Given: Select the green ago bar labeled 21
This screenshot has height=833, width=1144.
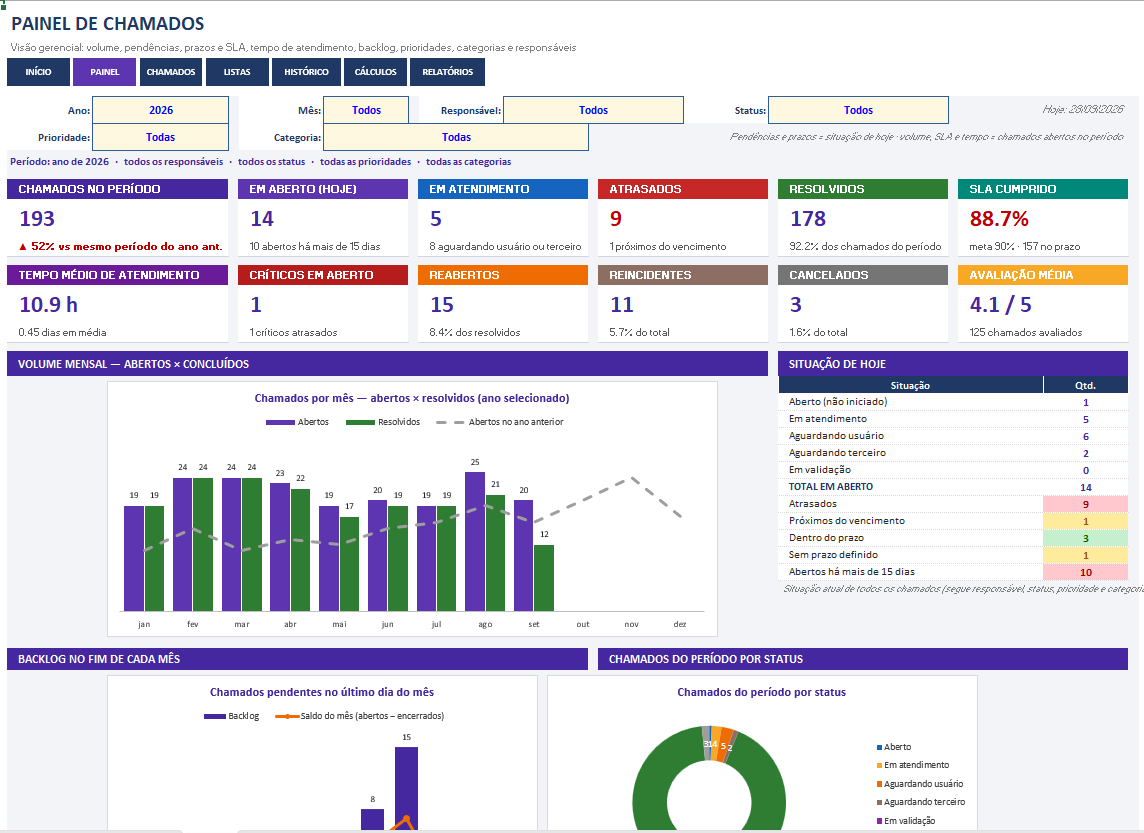Looking at the screenshot, I should point(495,553).
